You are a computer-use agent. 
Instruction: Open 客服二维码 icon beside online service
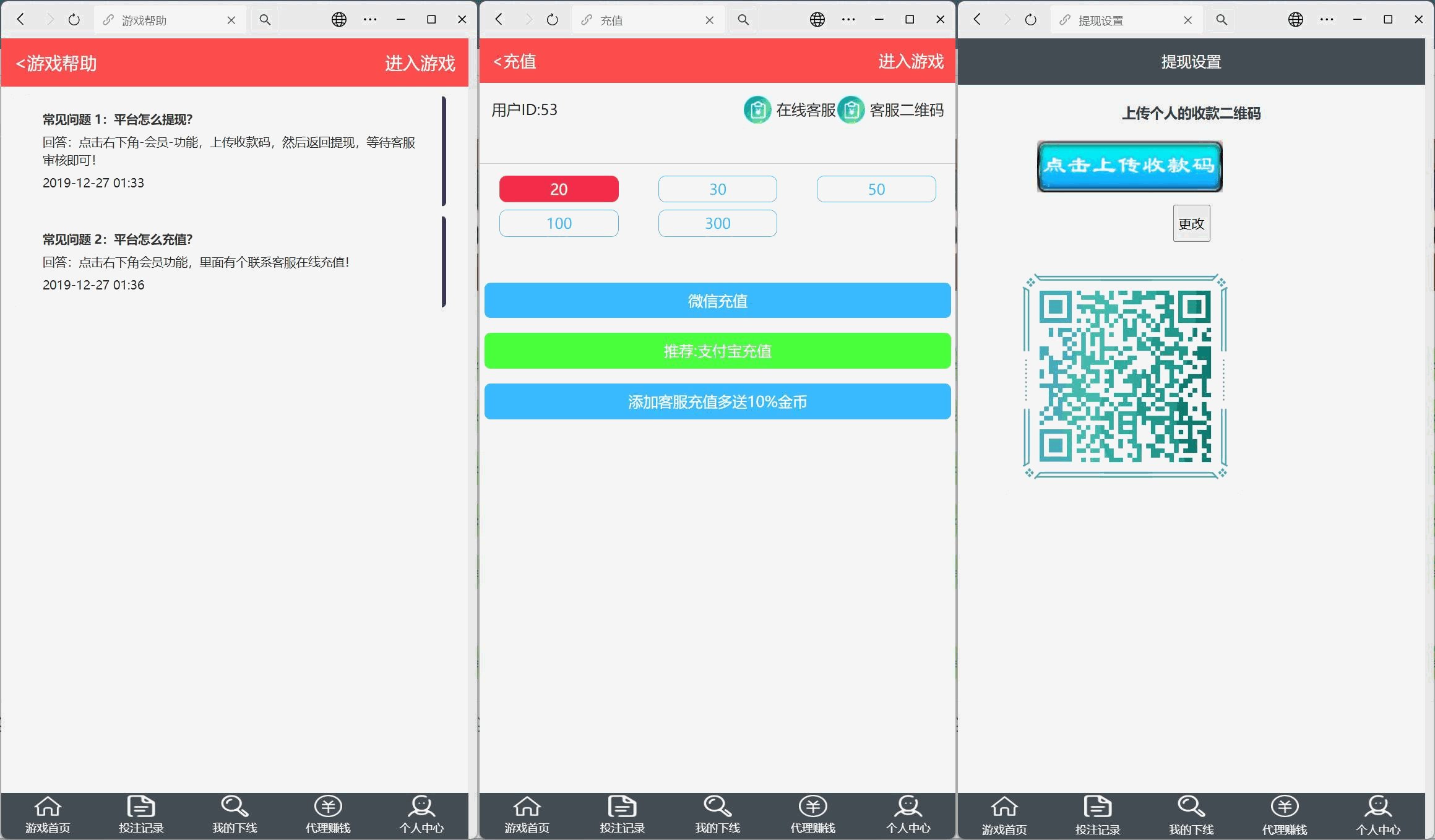[851, 110]
